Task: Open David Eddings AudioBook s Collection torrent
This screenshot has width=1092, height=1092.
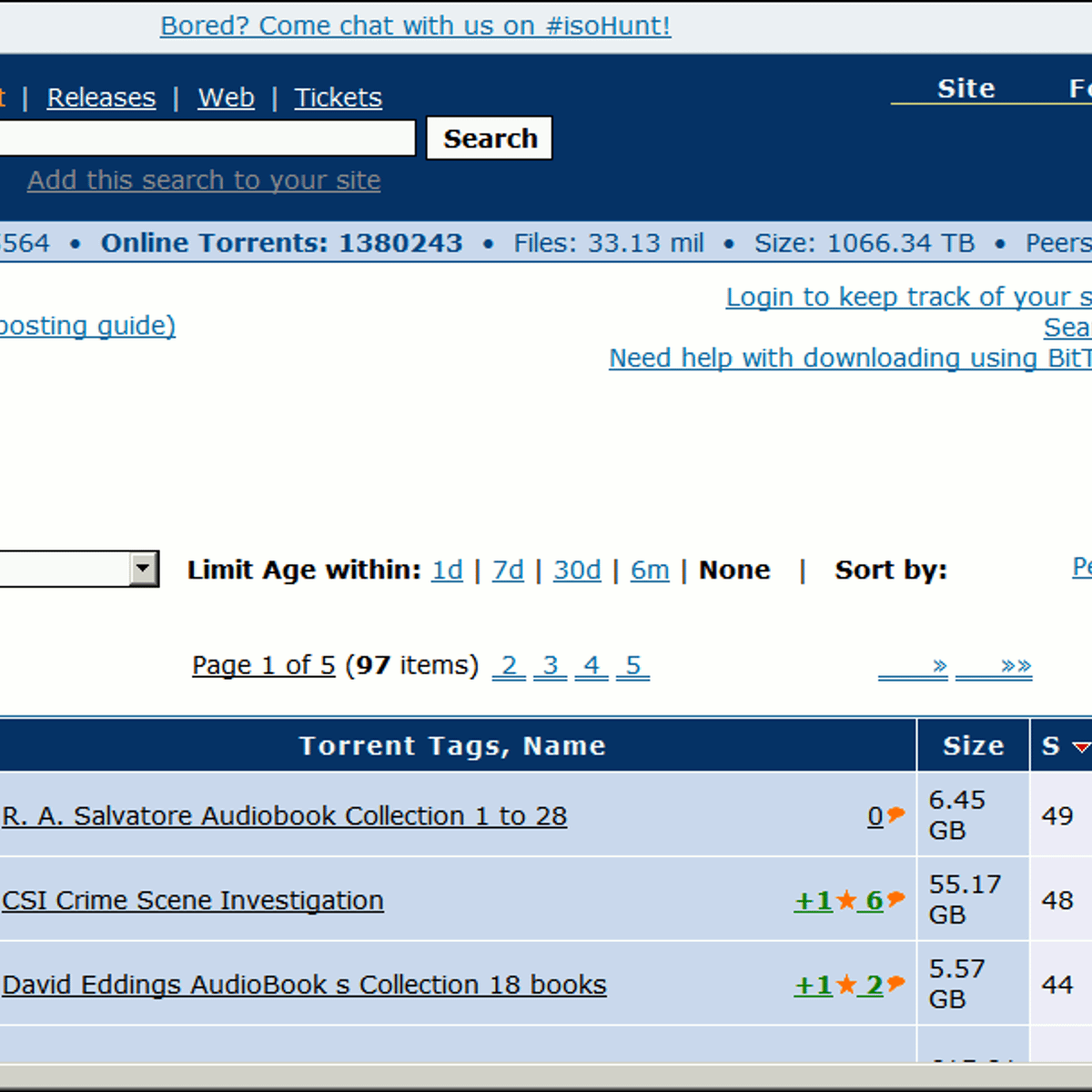Action: pos(304,986)
